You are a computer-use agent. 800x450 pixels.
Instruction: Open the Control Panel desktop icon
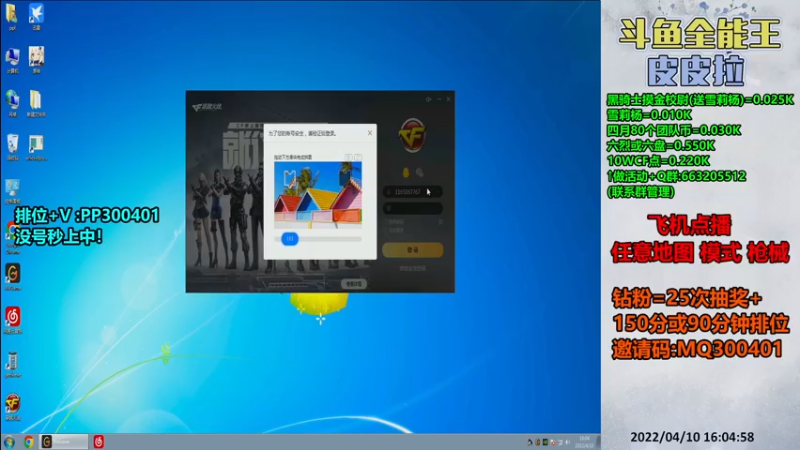12,191
